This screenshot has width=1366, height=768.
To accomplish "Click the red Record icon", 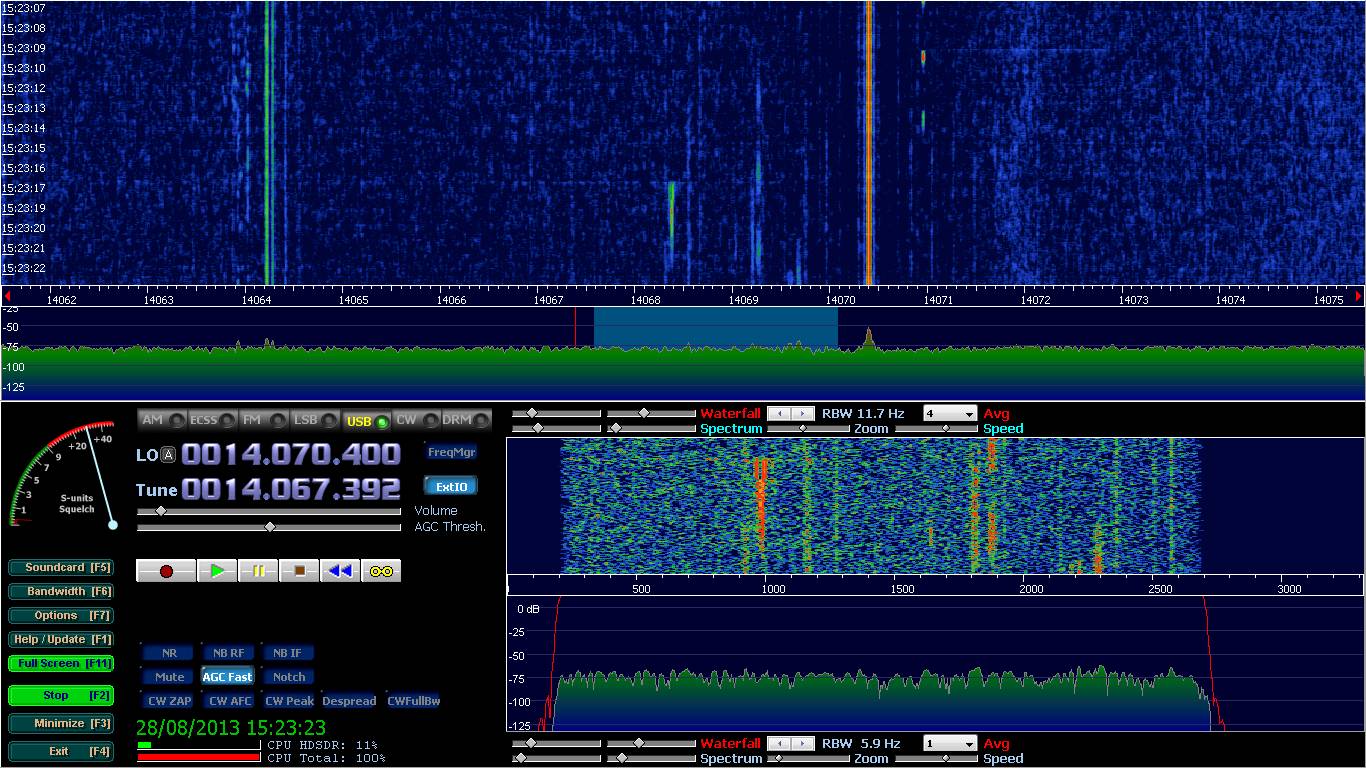I will coord(165,570).
